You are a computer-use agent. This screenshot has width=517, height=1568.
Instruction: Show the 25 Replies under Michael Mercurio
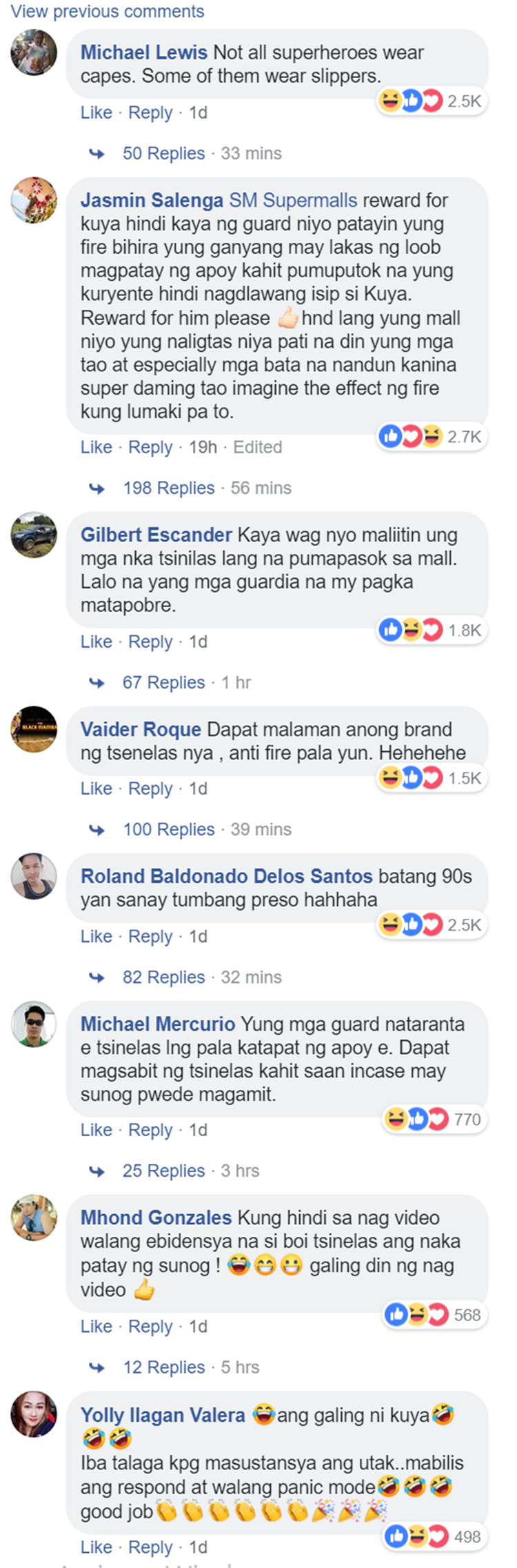point(163,1171)
